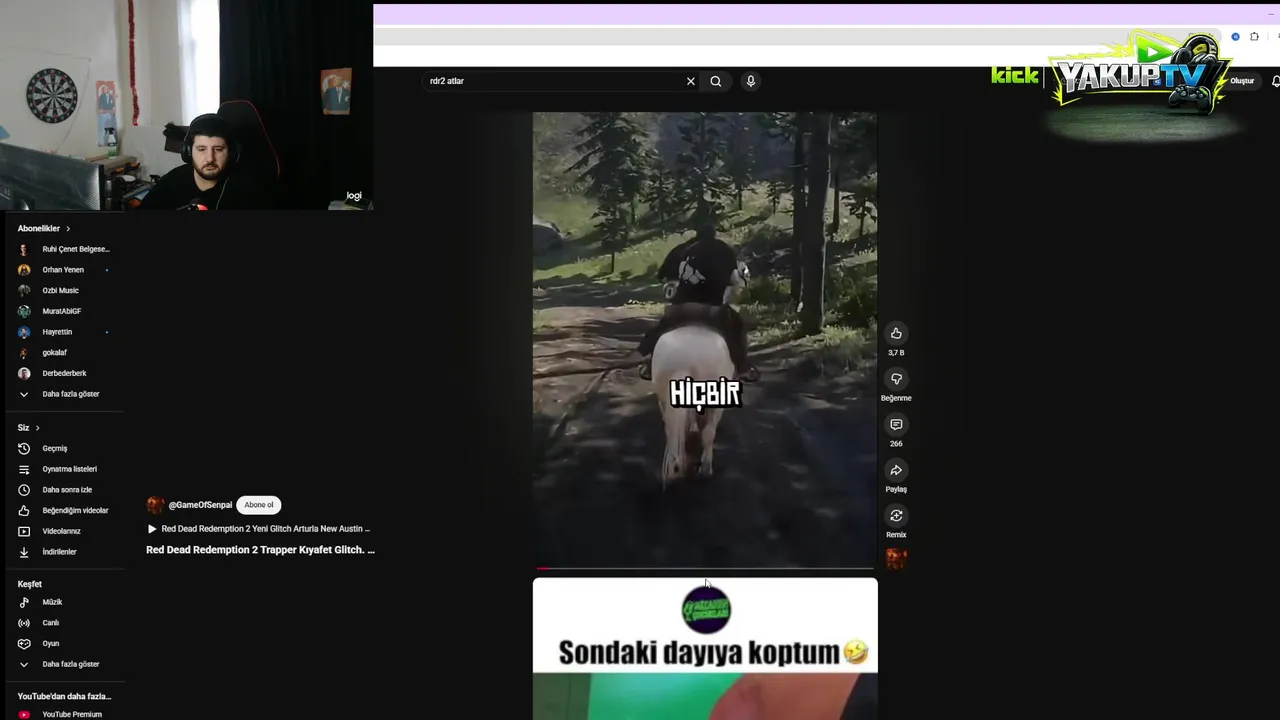Open the sound source thumbnail below Remix
This screenshot has width=1280, height=720.
click(x=896, y=559)
